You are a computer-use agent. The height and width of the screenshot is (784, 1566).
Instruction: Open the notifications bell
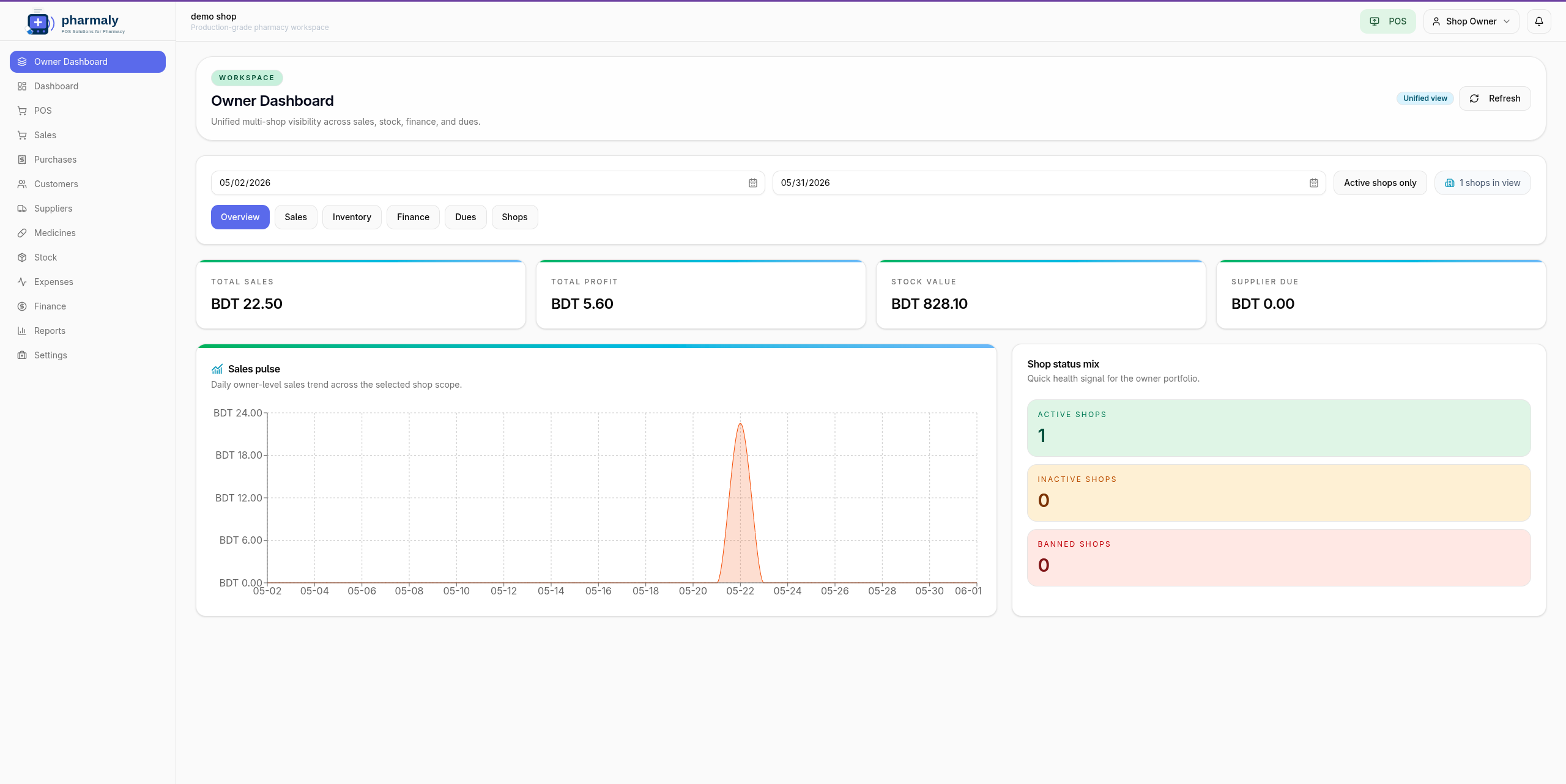tap(1539, 21)
